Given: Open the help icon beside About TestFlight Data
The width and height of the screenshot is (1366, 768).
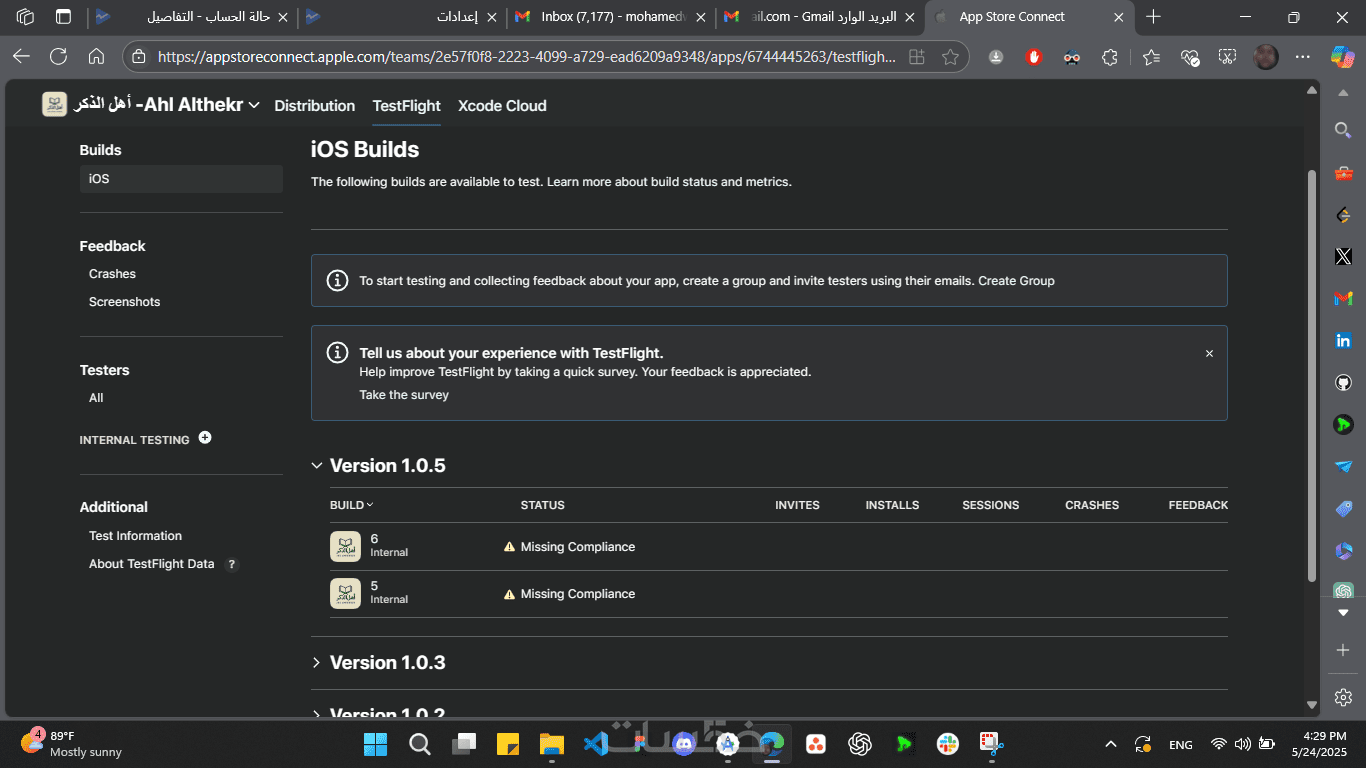Looking at the screenshot, I should point(232,564).
